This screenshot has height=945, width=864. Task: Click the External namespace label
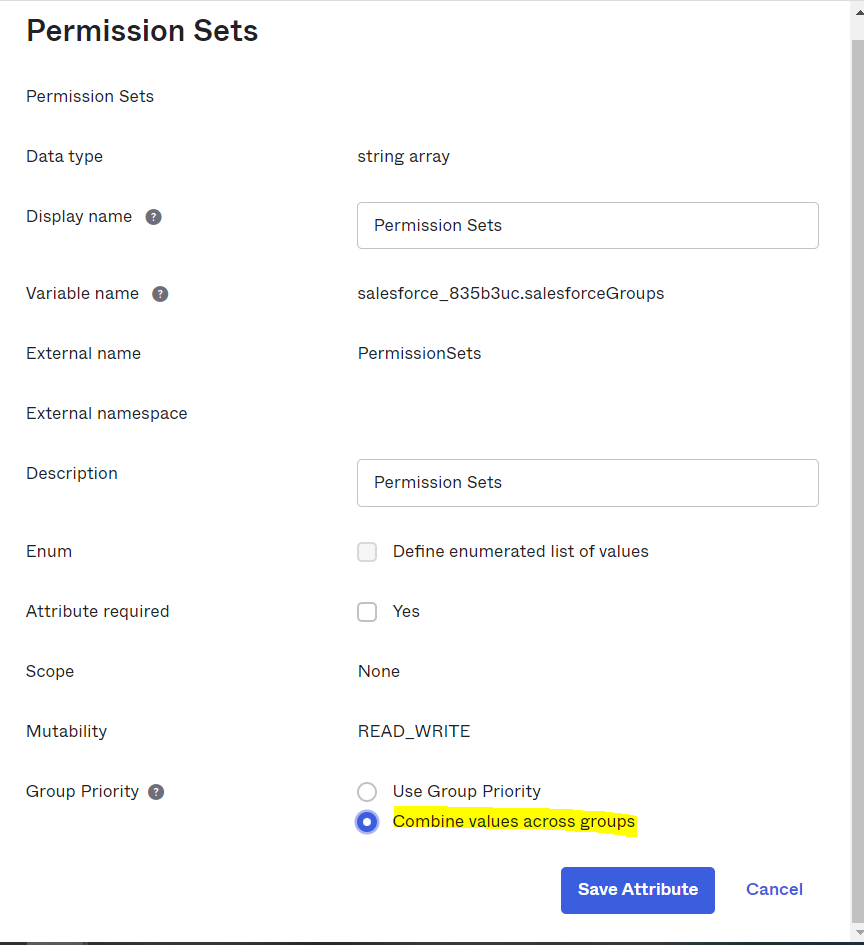click(x=106, y=414)
